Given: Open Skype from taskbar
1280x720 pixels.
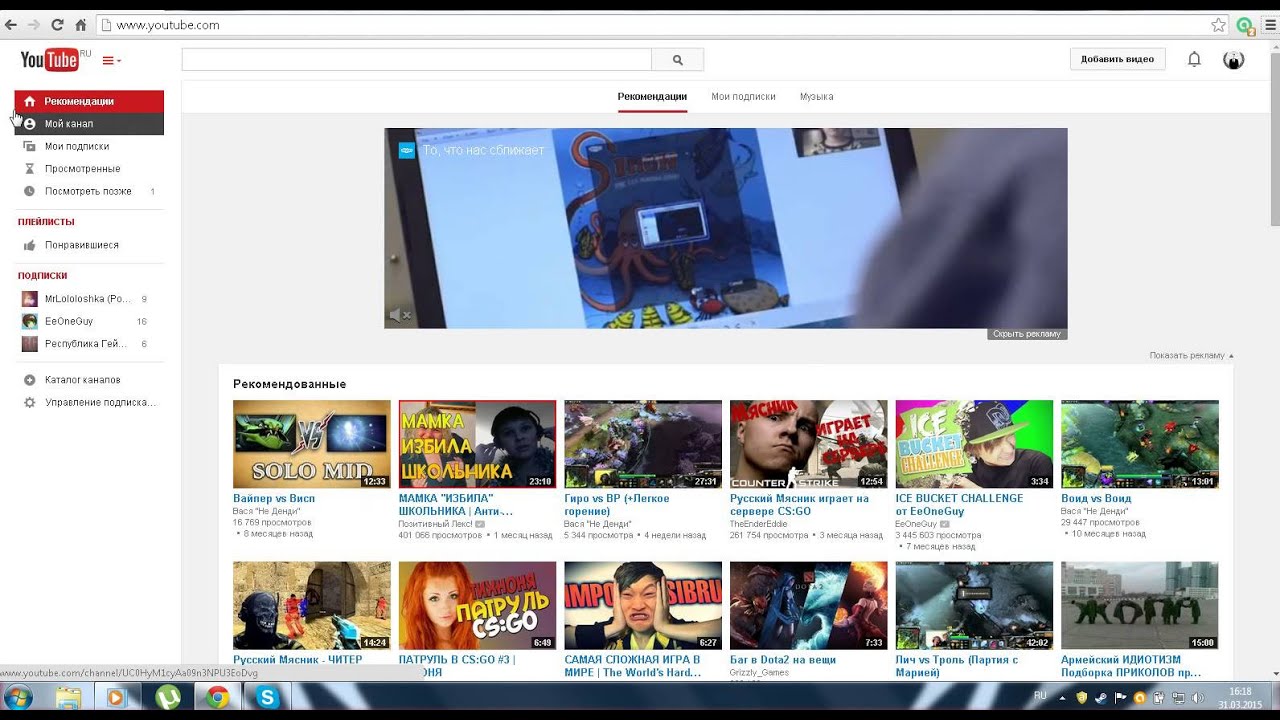Looking at the screenshot, I should [268, 698].
